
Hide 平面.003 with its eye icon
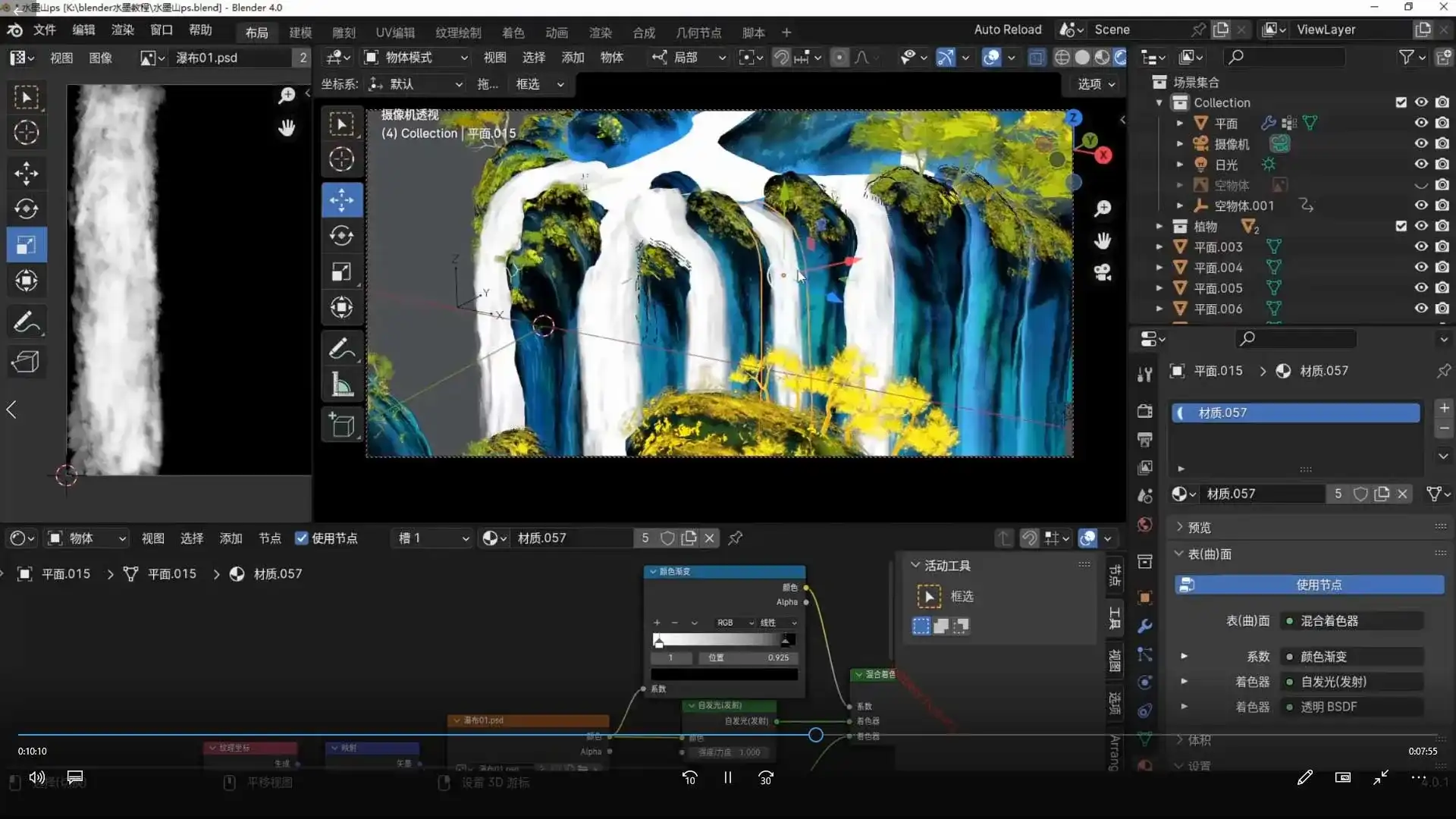[1421, 246]
